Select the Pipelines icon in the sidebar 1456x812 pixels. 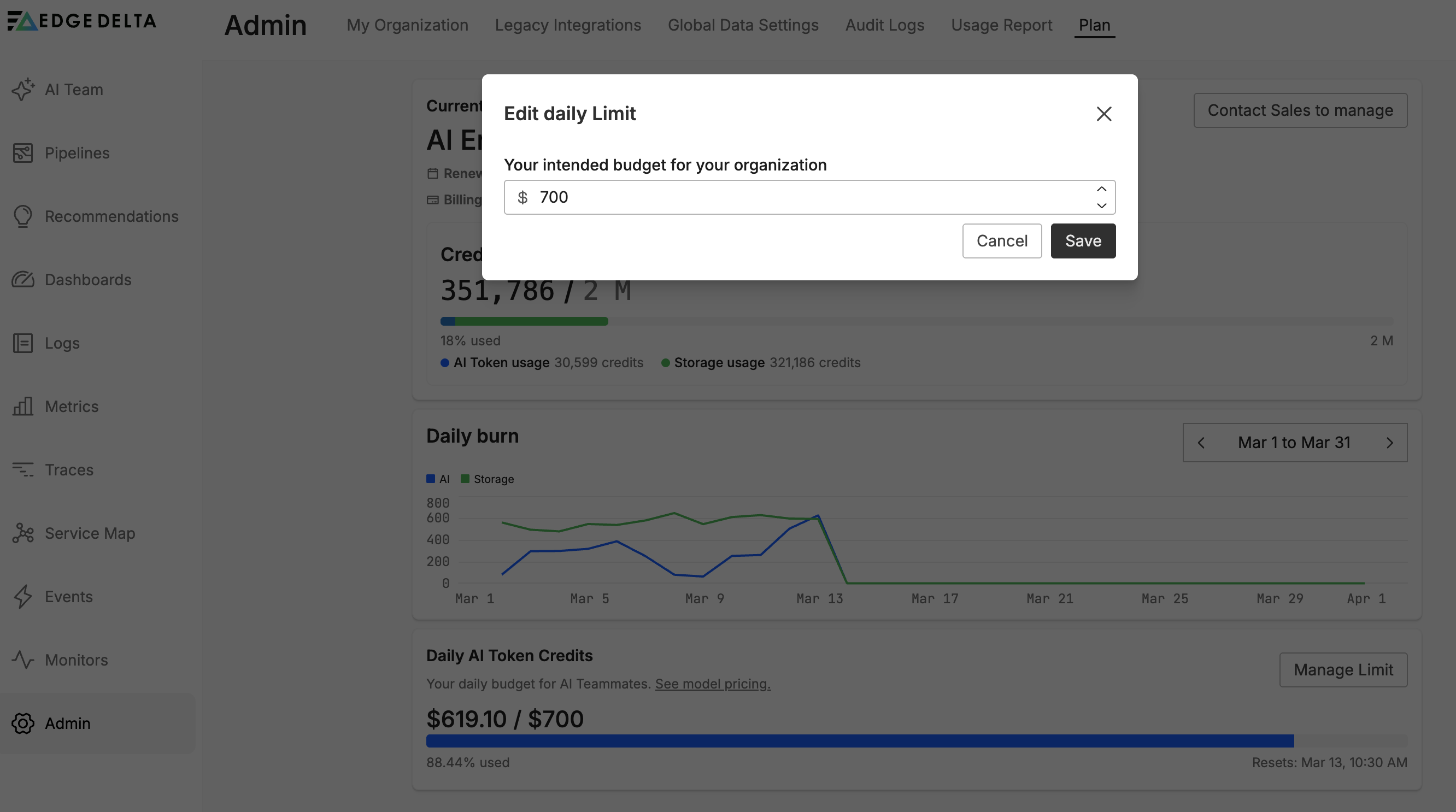[x=23, y=152]
